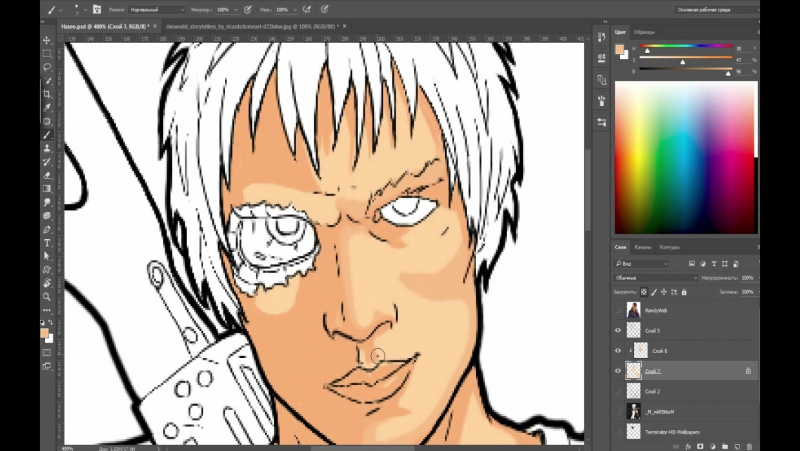
Task: Hide the Слой 8 layer
Action: coord(618,351)
